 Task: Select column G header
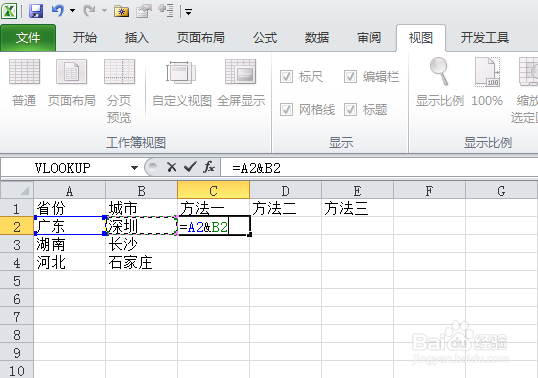502,191
